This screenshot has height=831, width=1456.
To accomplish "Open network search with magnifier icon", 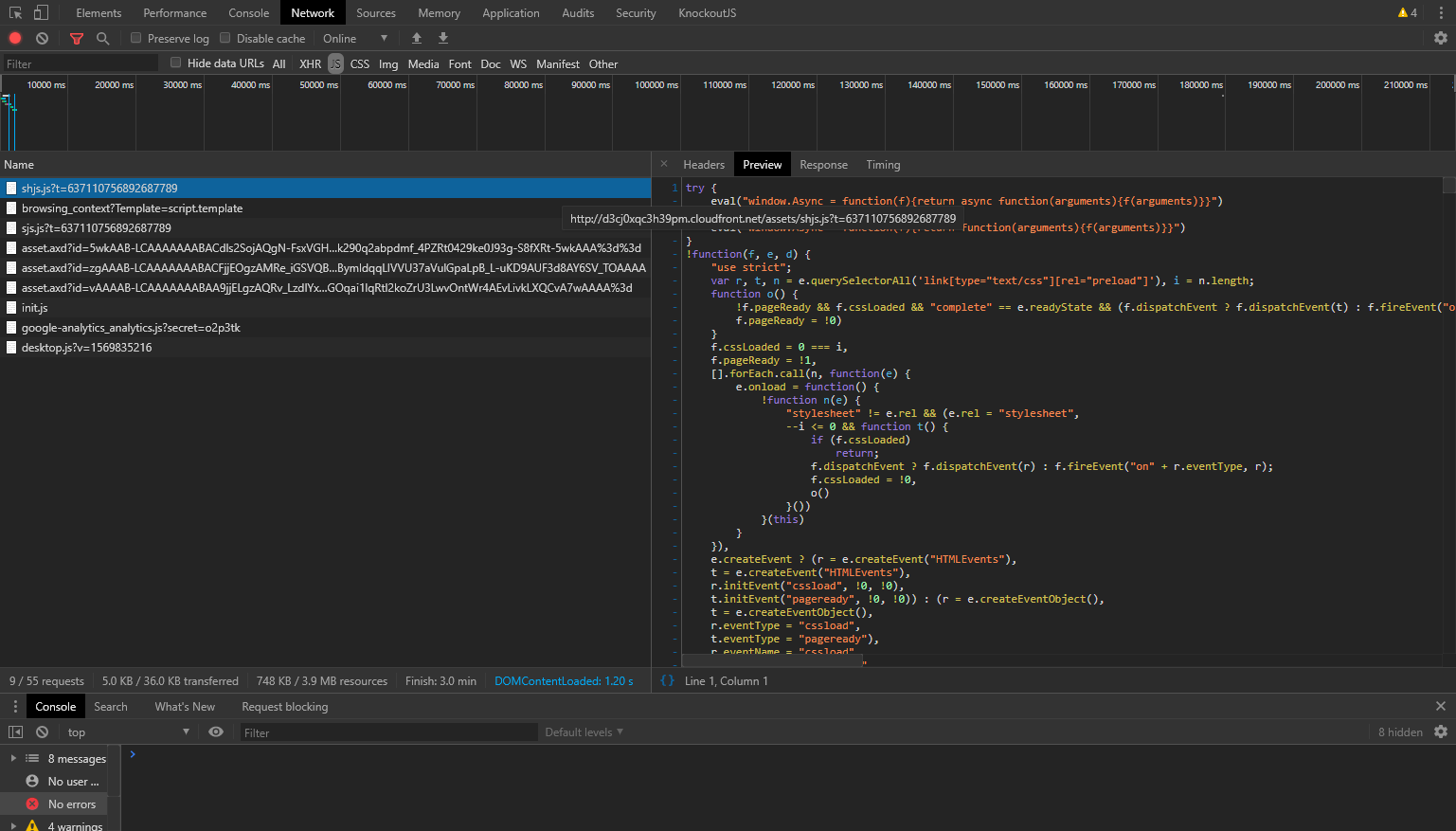I will pos(102,38).
